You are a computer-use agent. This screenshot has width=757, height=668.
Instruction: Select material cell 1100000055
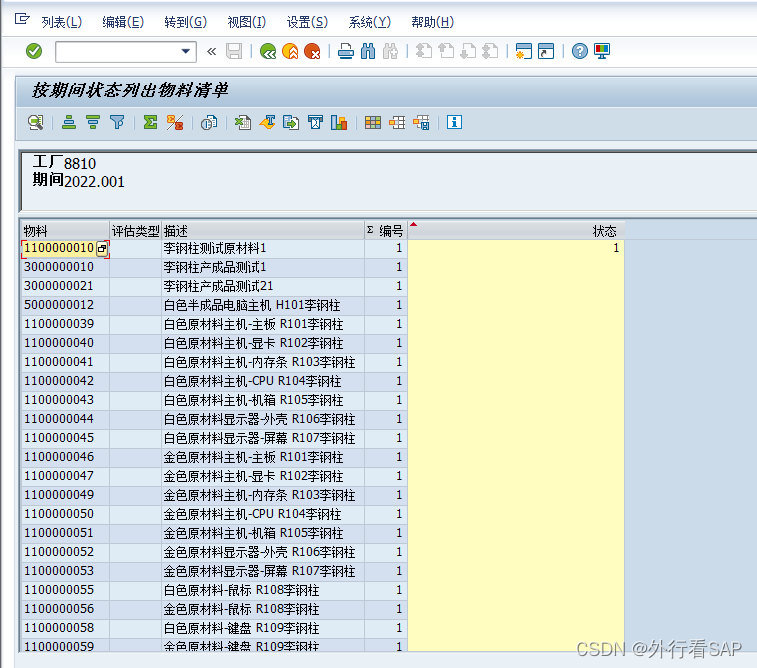(x=65, y=590)
